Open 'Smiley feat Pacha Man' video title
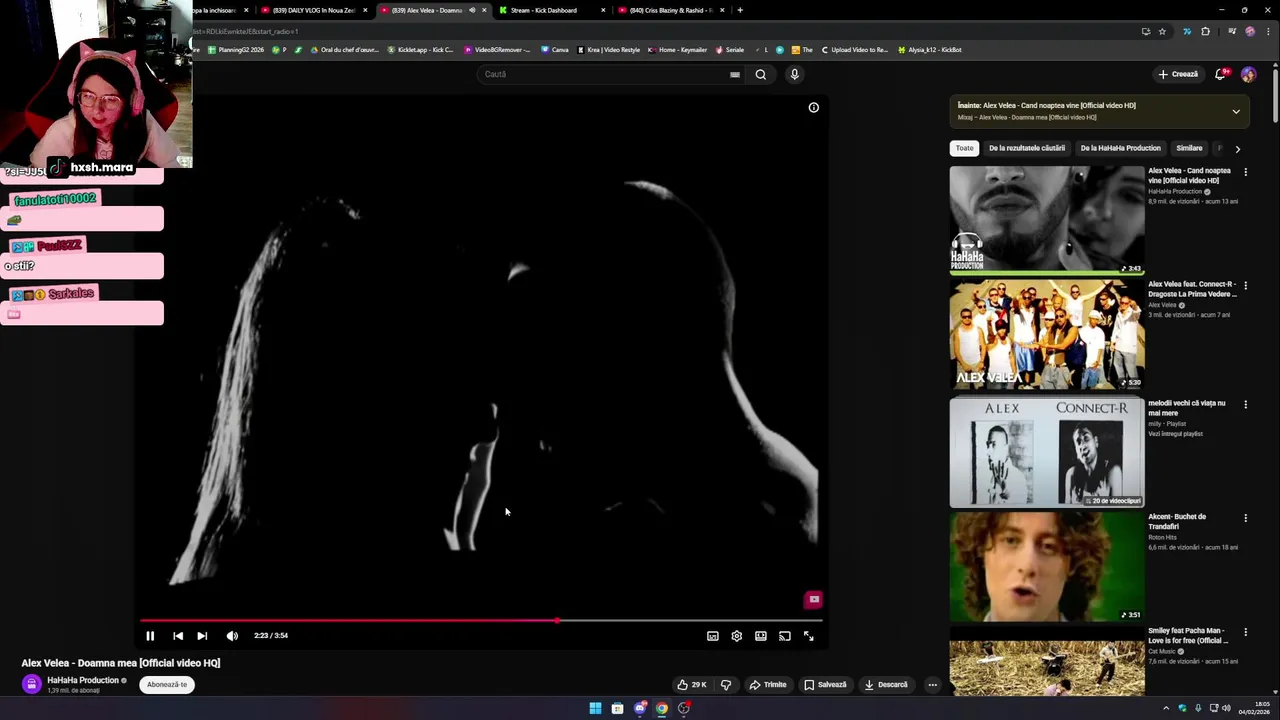This screenshot has height=720, width=1280. [1187, 635]
